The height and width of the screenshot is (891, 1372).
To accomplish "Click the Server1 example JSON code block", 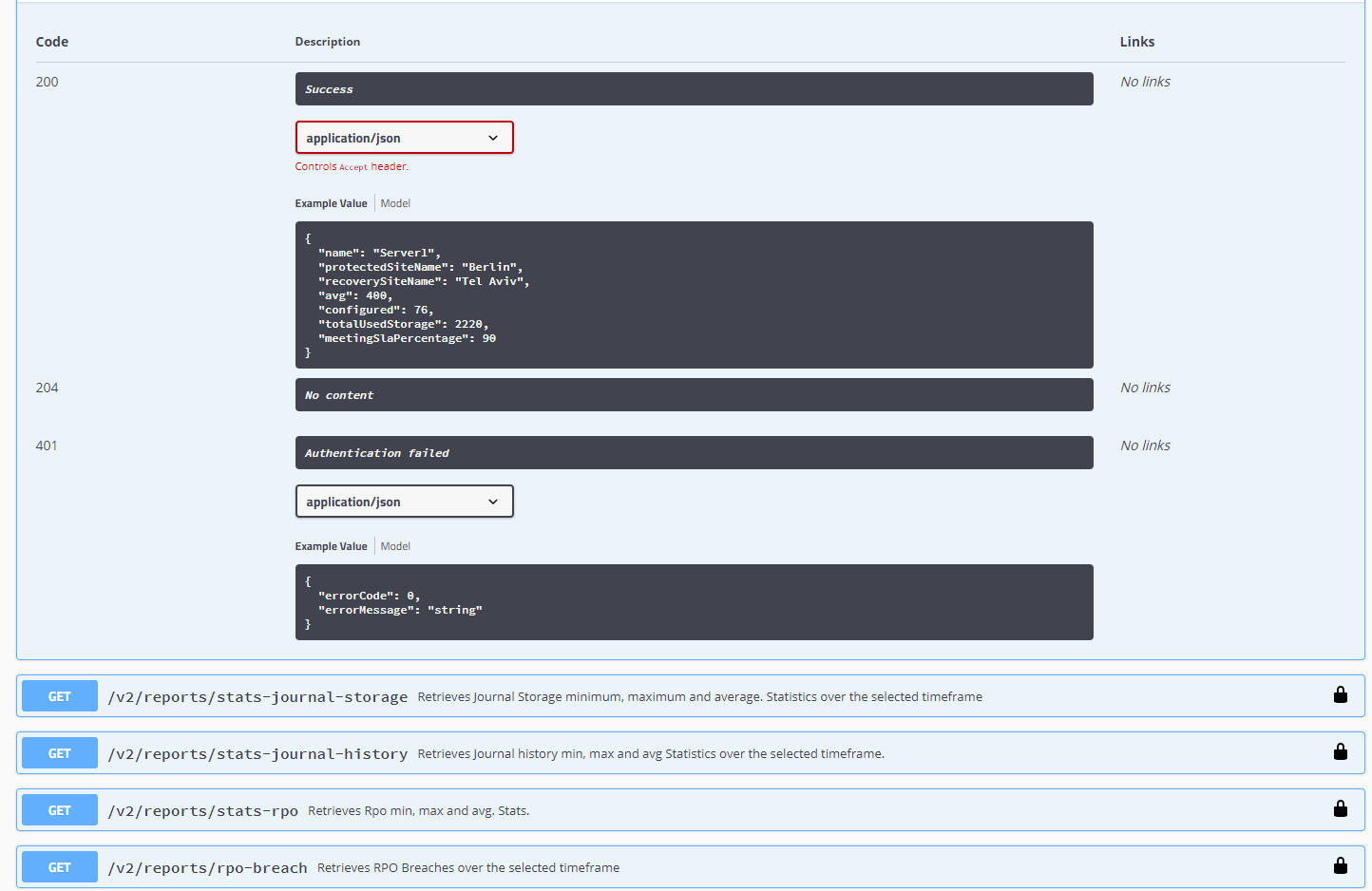I will [694, 294].
